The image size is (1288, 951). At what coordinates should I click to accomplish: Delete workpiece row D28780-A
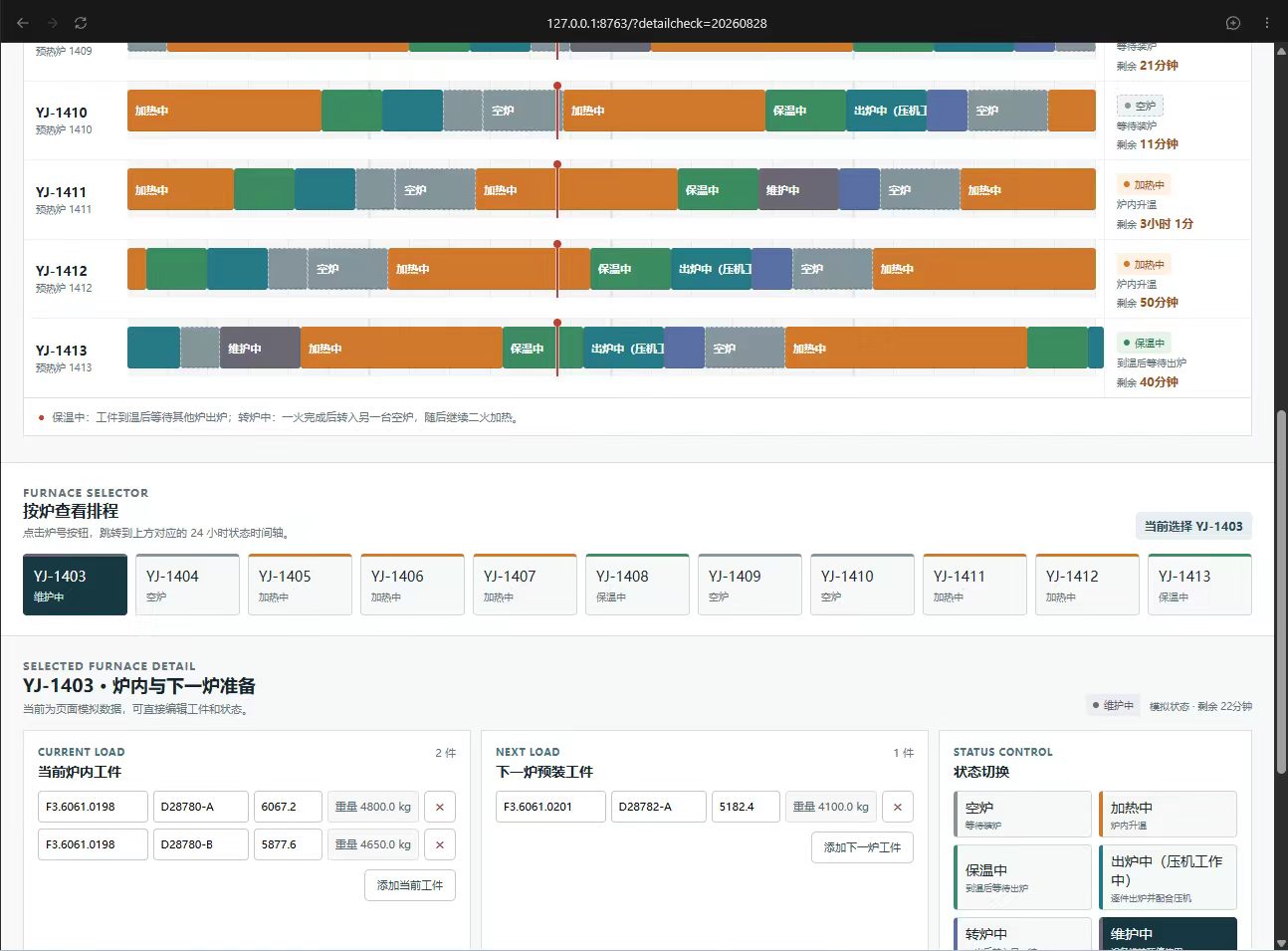(439, 807)
